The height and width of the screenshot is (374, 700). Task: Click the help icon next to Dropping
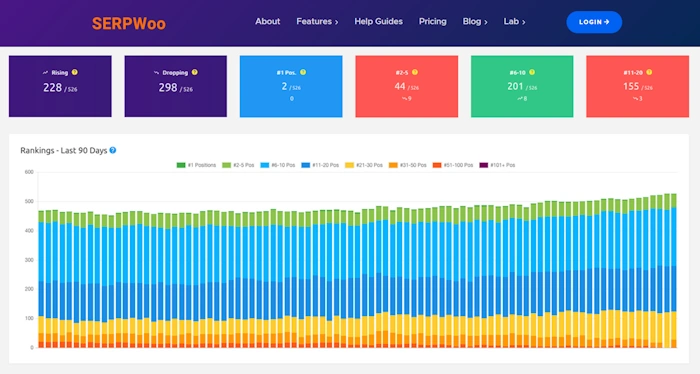[x=195, y=72]
